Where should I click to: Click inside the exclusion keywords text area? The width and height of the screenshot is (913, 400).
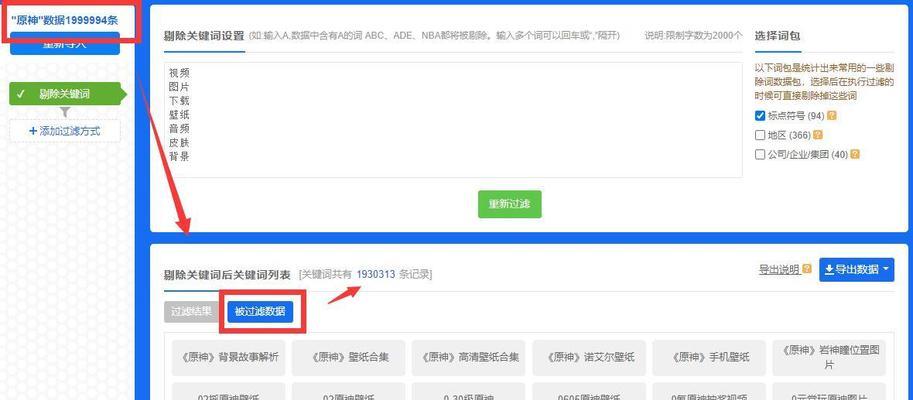coord(453,120)
